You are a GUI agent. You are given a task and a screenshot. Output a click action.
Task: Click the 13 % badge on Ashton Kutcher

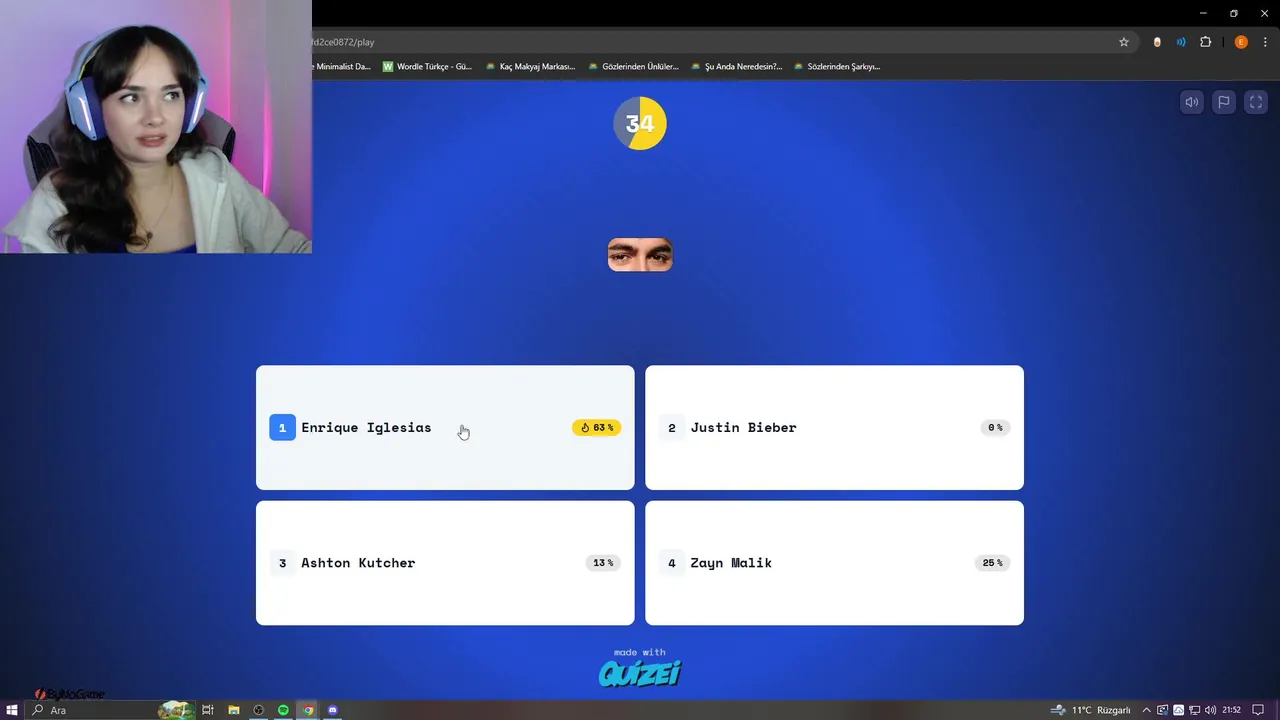click(x=603, y=563)
